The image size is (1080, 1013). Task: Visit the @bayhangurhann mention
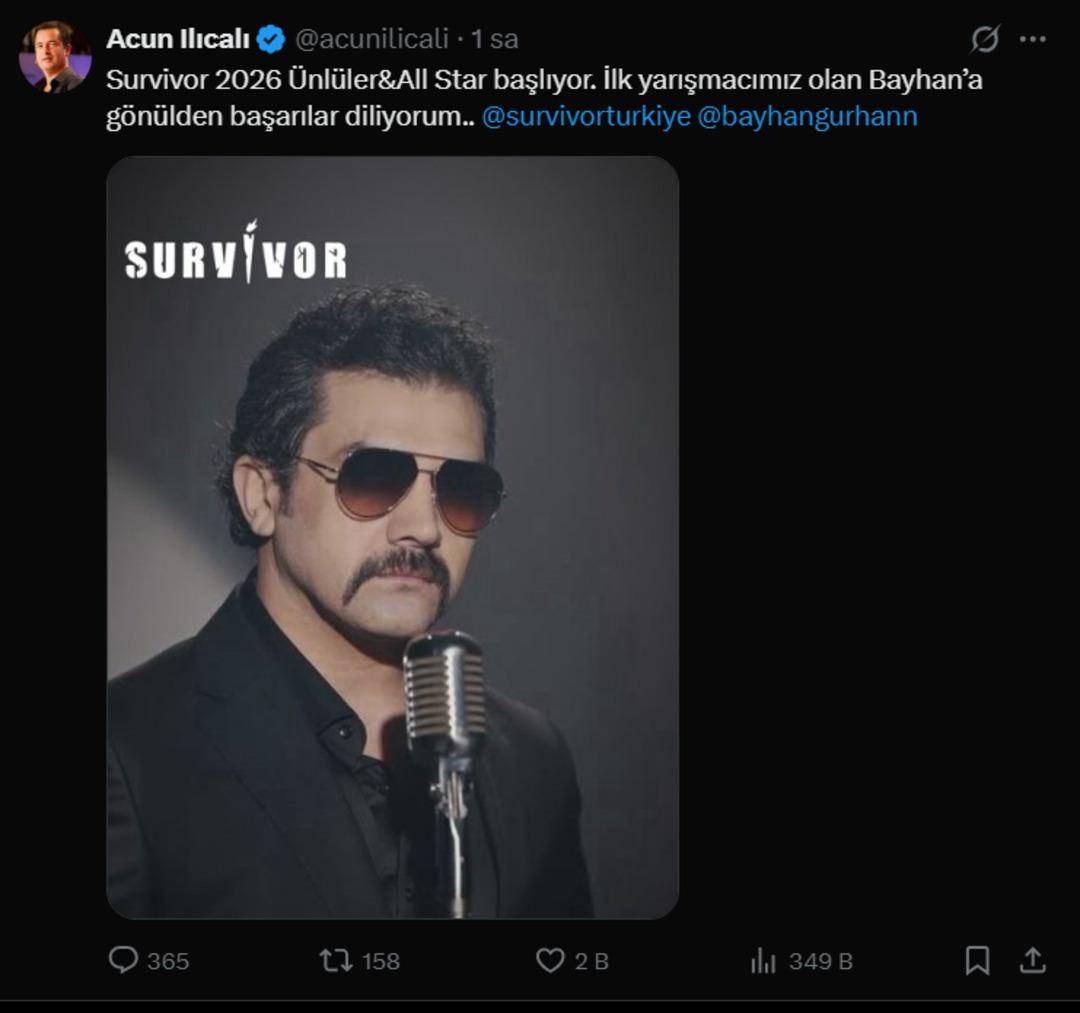[x=807, y=117]
